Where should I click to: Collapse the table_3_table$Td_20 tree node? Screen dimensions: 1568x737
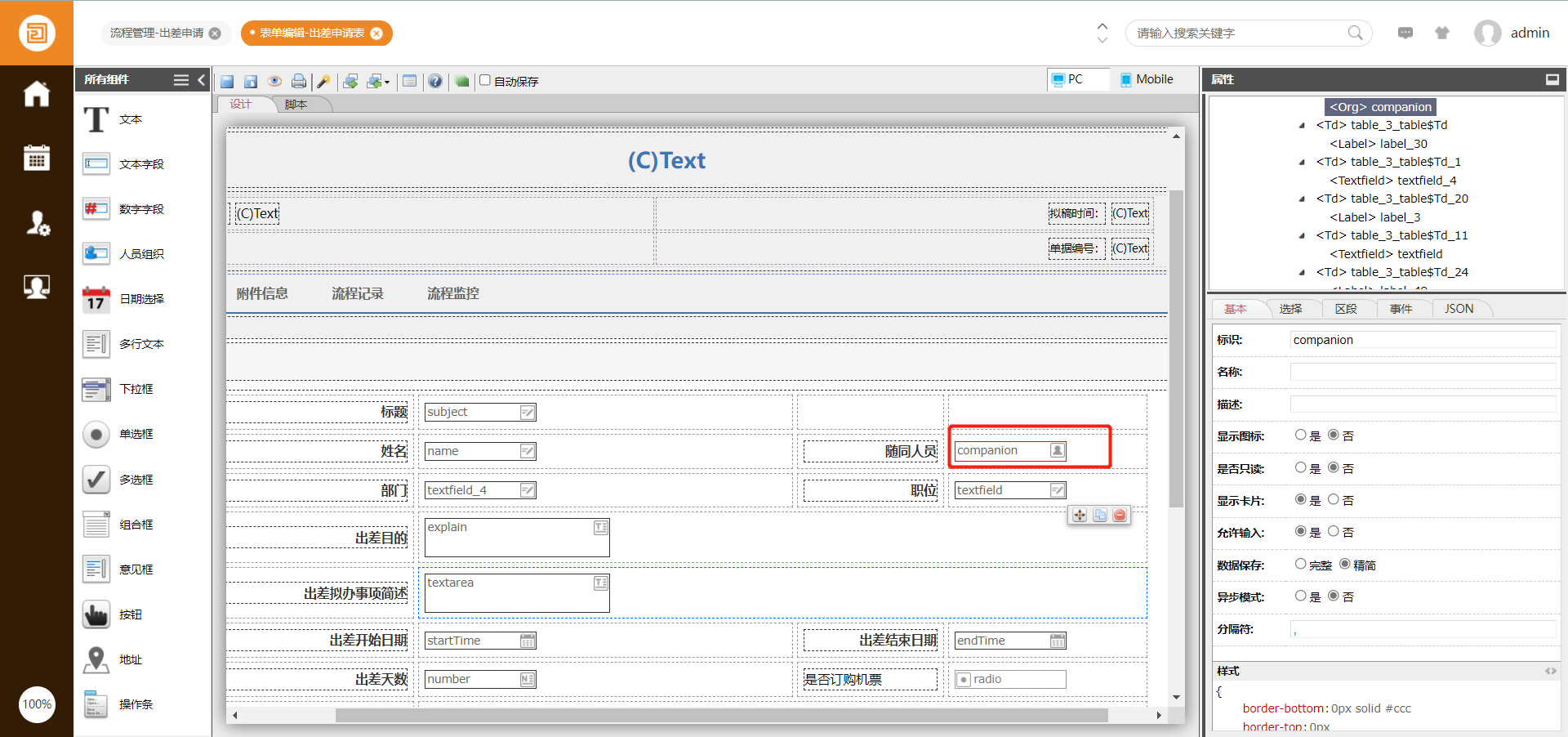click(x=1302, y=199)
